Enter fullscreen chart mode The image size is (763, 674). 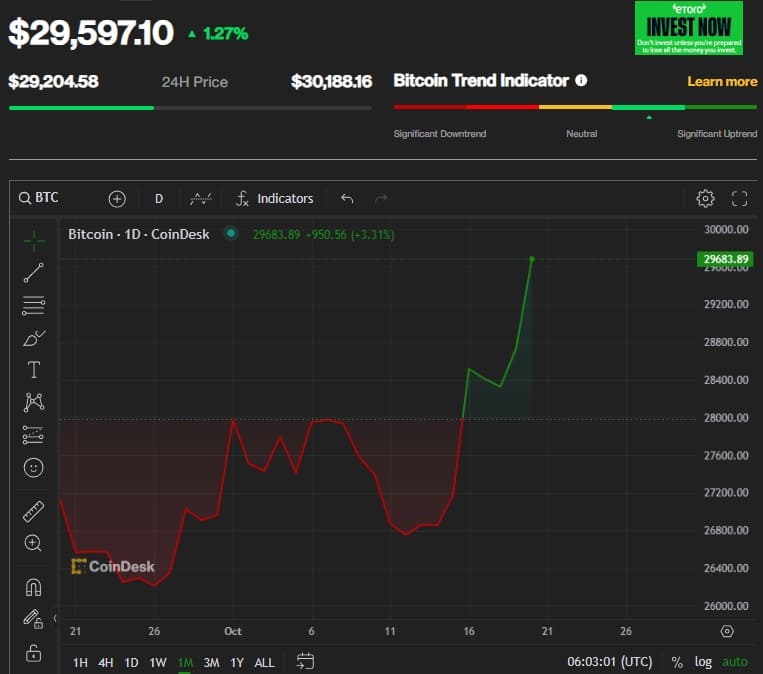[x=739, y=199]
